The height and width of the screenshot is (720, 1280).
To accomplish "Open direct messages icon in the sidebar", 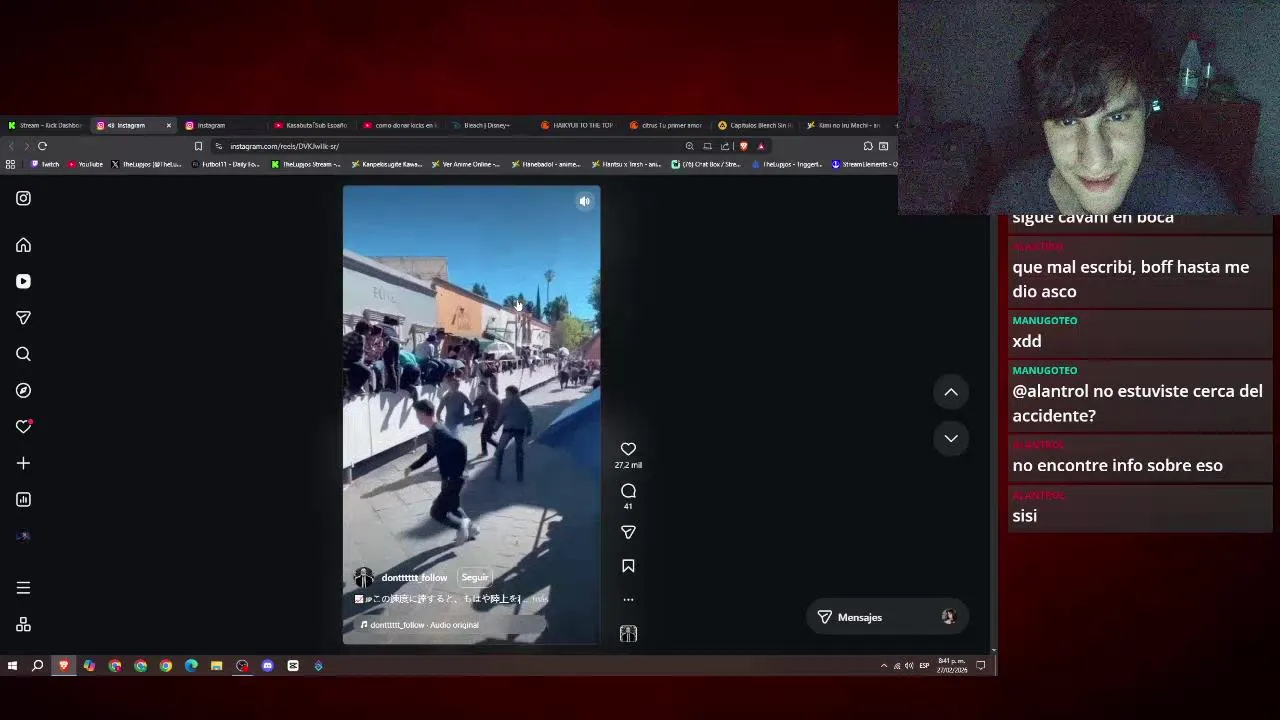I will point(23,317).
